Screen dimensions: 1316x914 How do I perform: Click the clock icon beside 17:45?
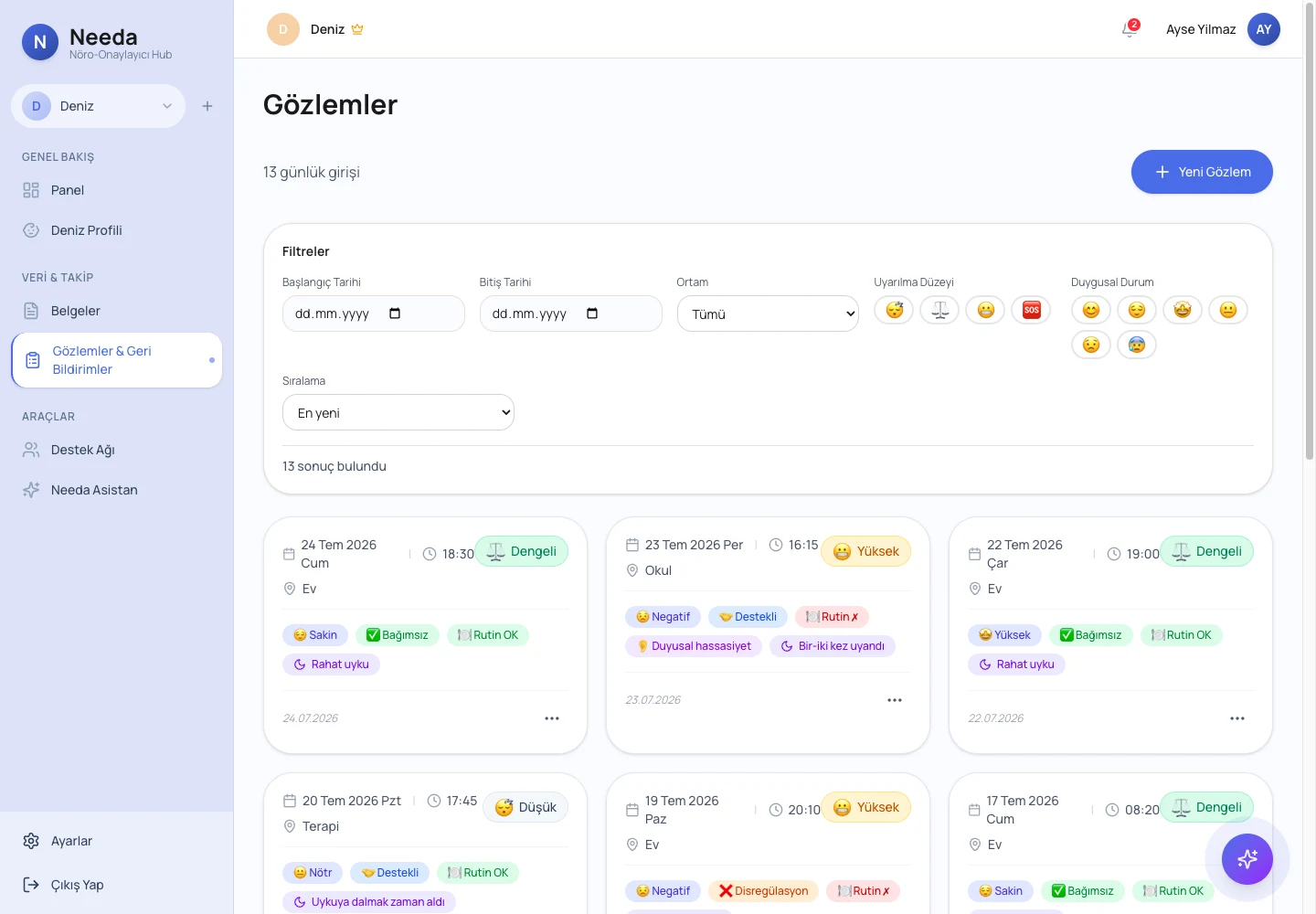coord(434,801)
